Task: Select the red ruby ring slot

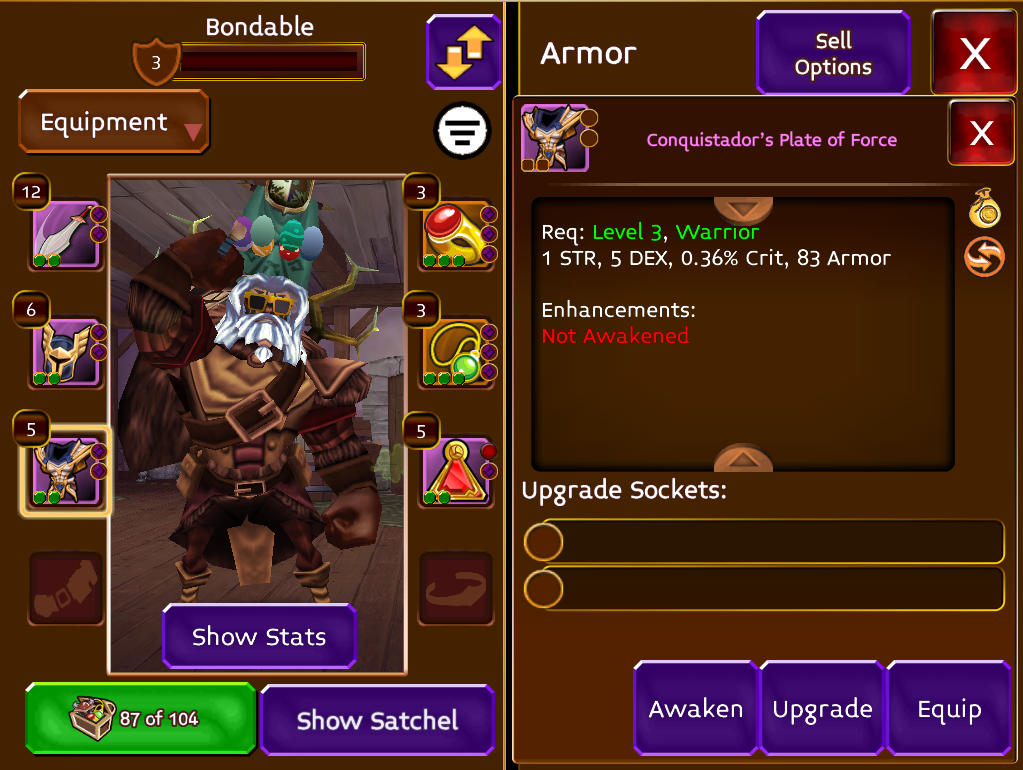Action: [455, 235]
